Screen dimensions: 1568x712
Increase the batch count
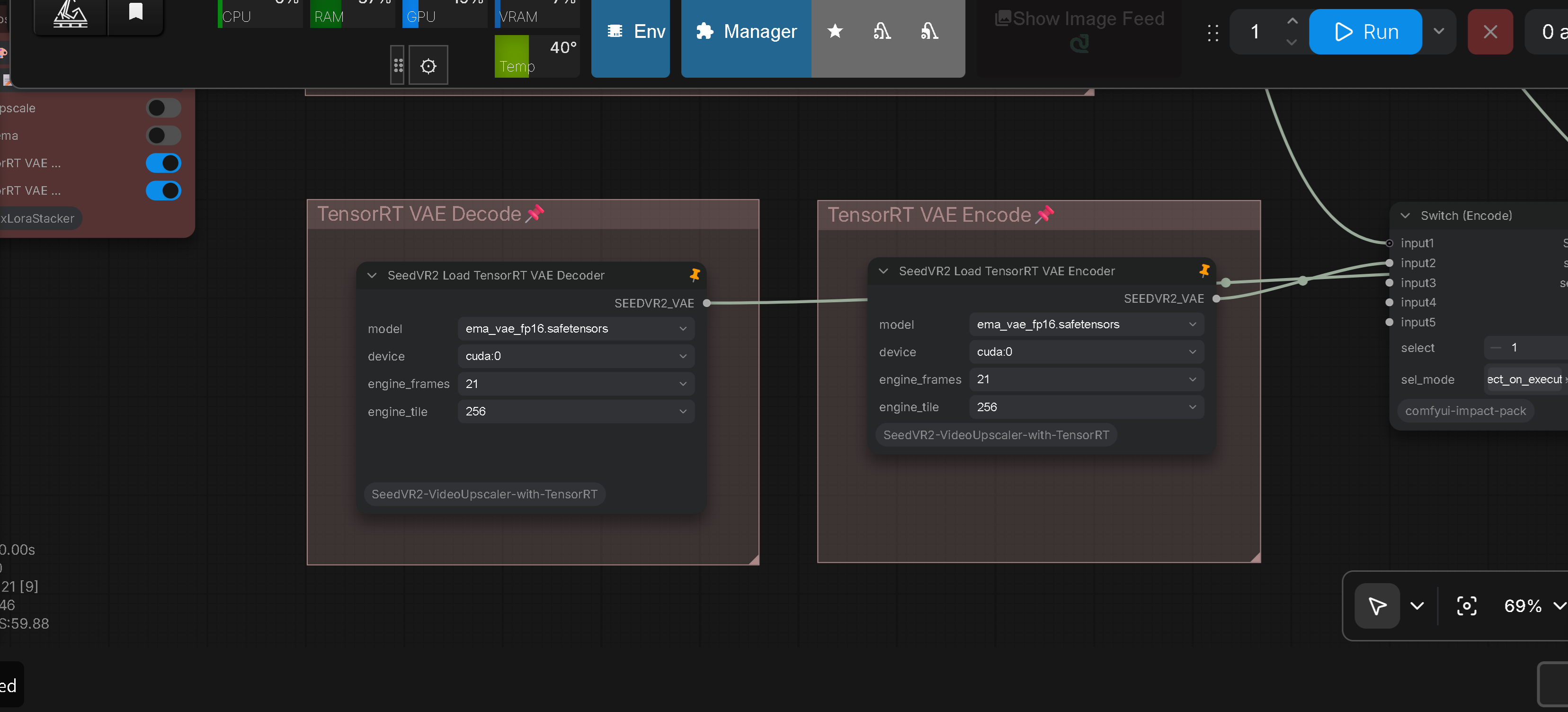(x=1292, y=21)
